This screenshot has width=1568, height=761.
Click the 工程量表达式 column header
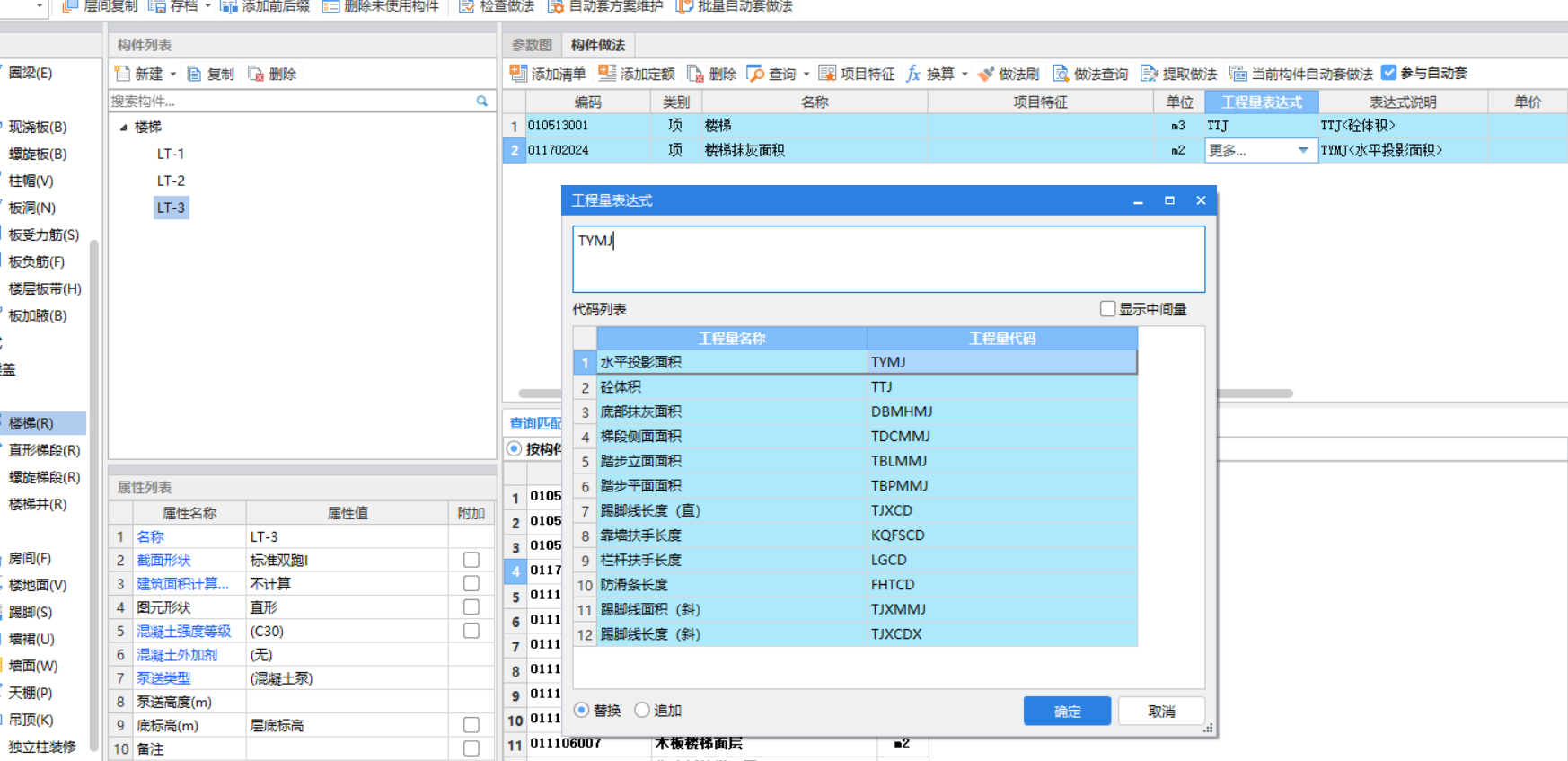1262,102
